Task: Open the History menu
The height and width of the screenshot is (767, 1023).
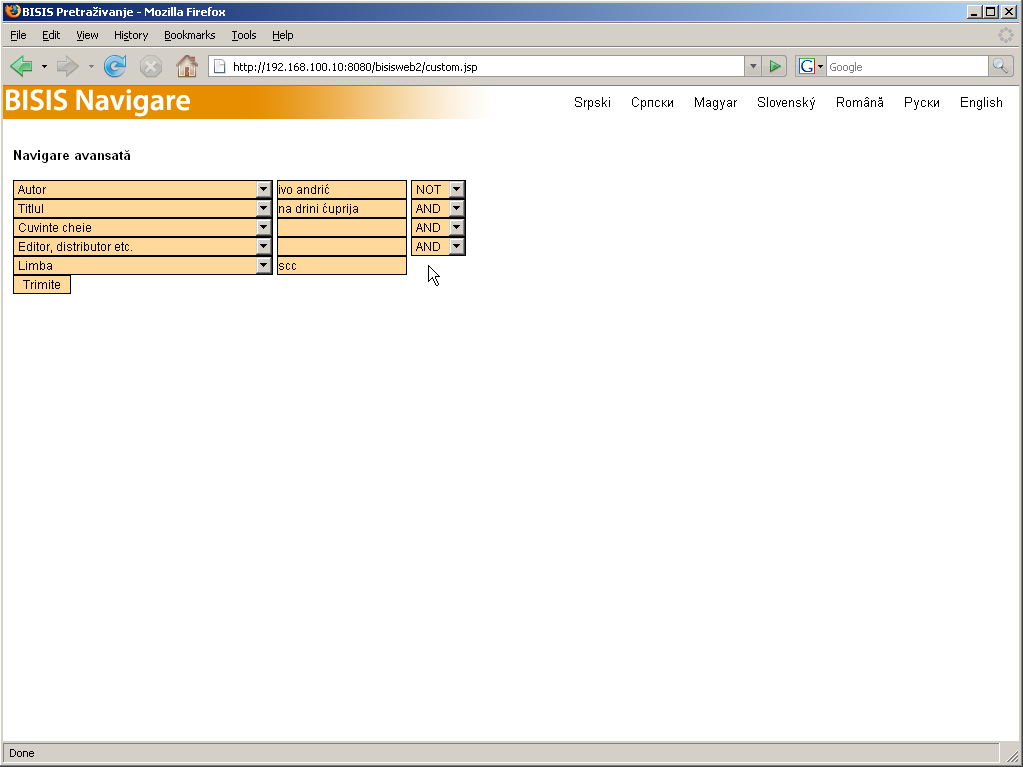Action: pos(131,35)
